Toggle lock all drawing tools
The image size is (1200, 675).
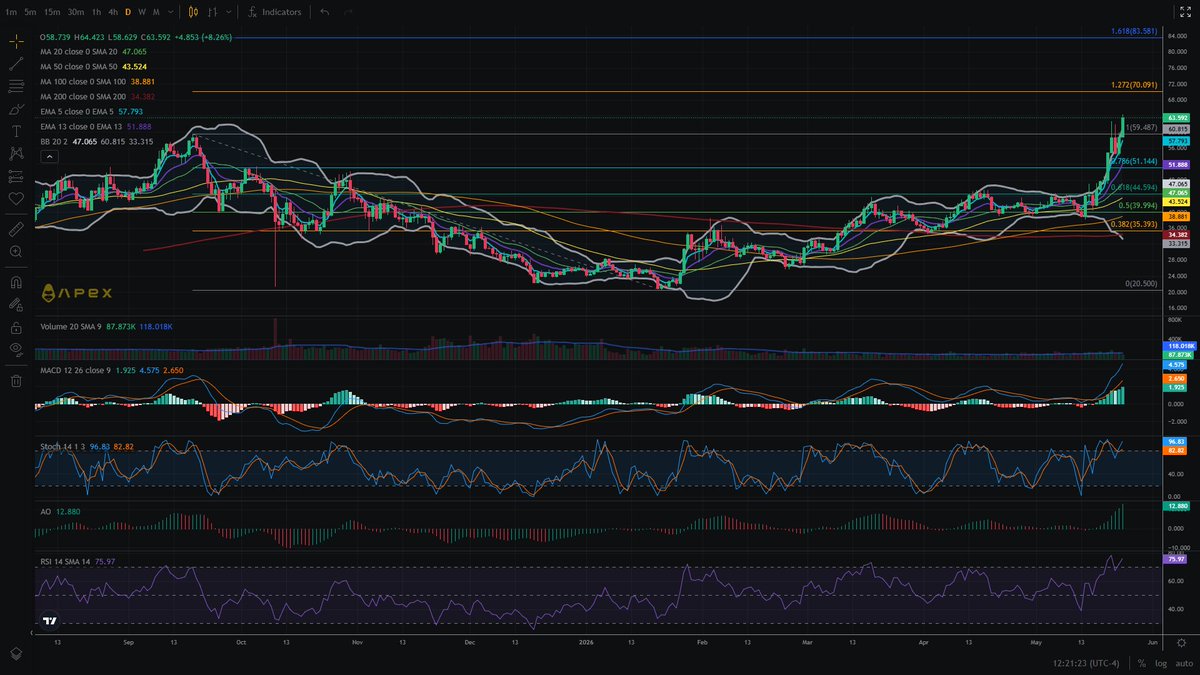(x=15, y=327)
